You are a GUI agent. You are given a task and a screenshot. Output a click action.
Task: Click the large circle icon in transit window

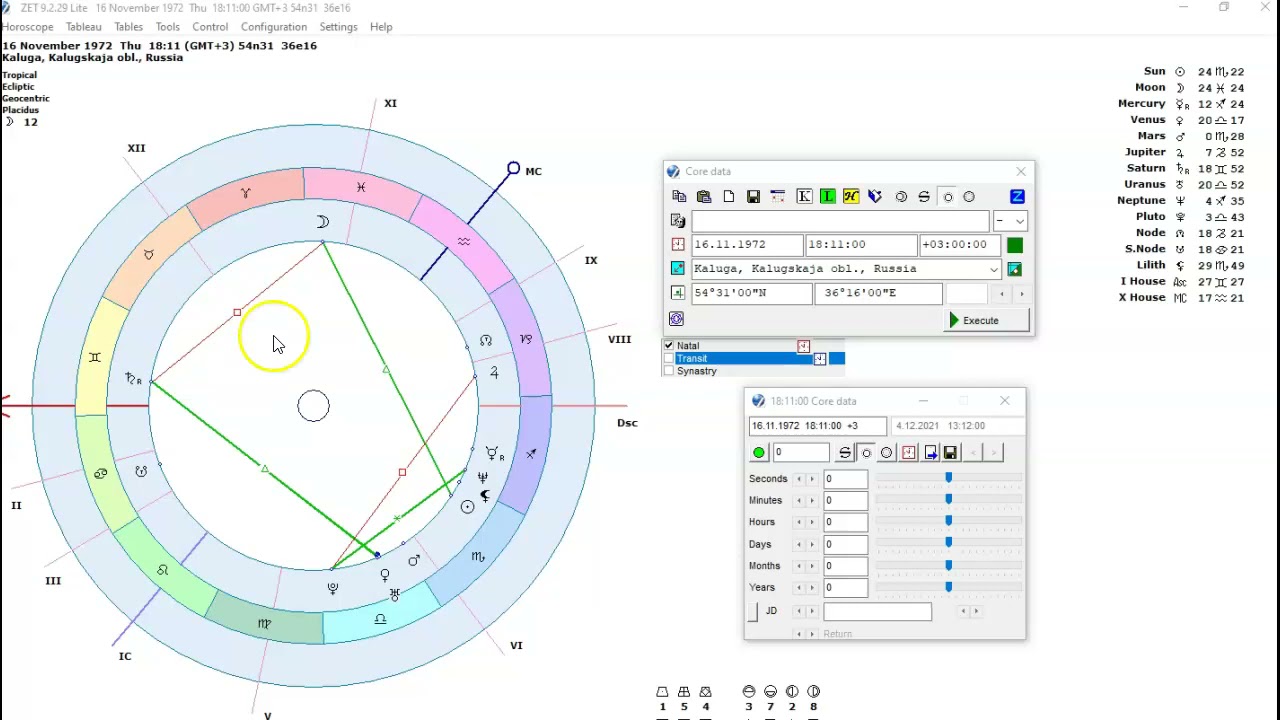(x=887, y=453)
